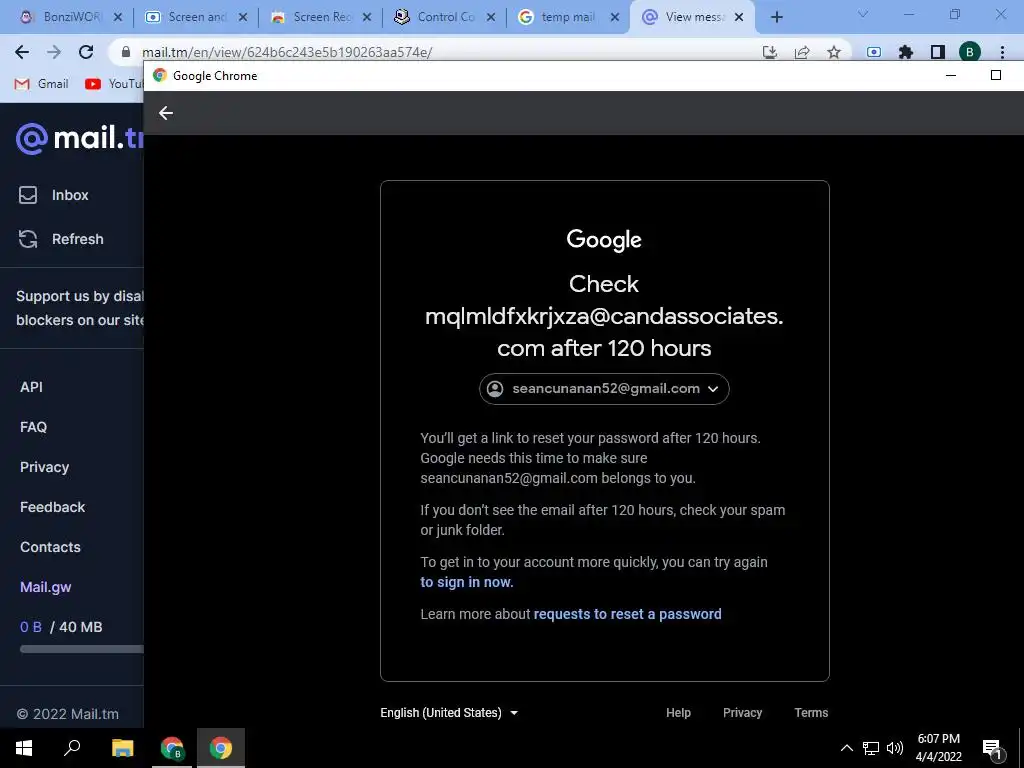Open 'requests to reset a password' link
The width and height of the screenshot is (1024, 768).
pos(628,614)
